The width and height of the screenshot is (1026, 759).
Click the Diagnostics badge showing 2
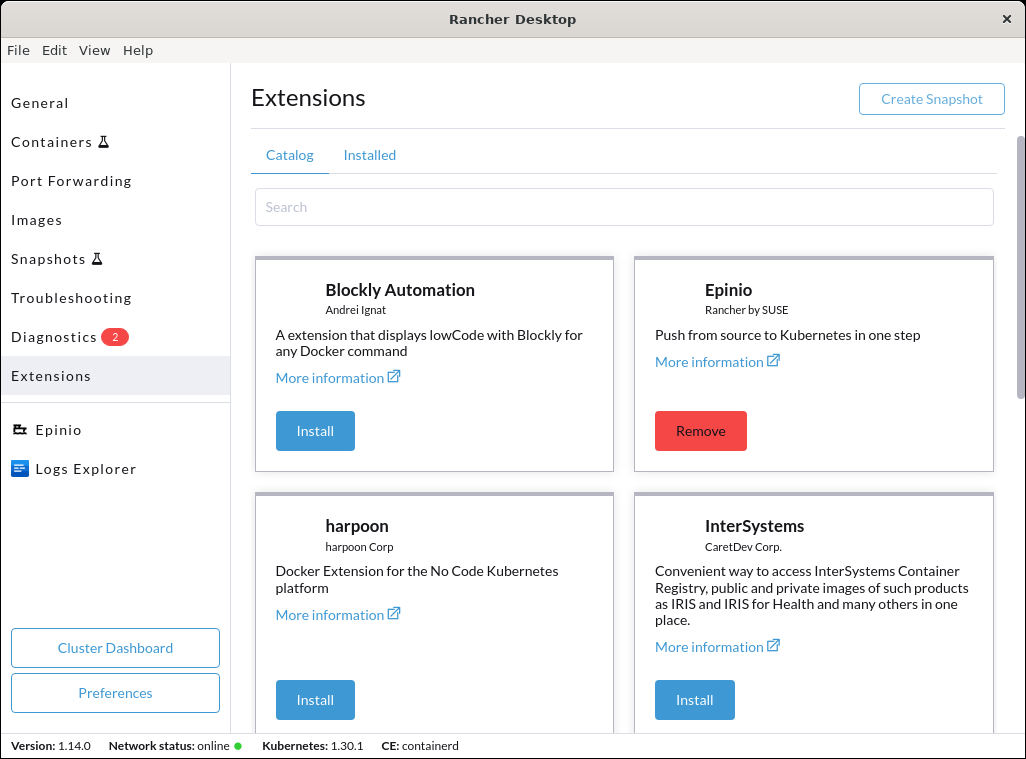tap(115, 337)
